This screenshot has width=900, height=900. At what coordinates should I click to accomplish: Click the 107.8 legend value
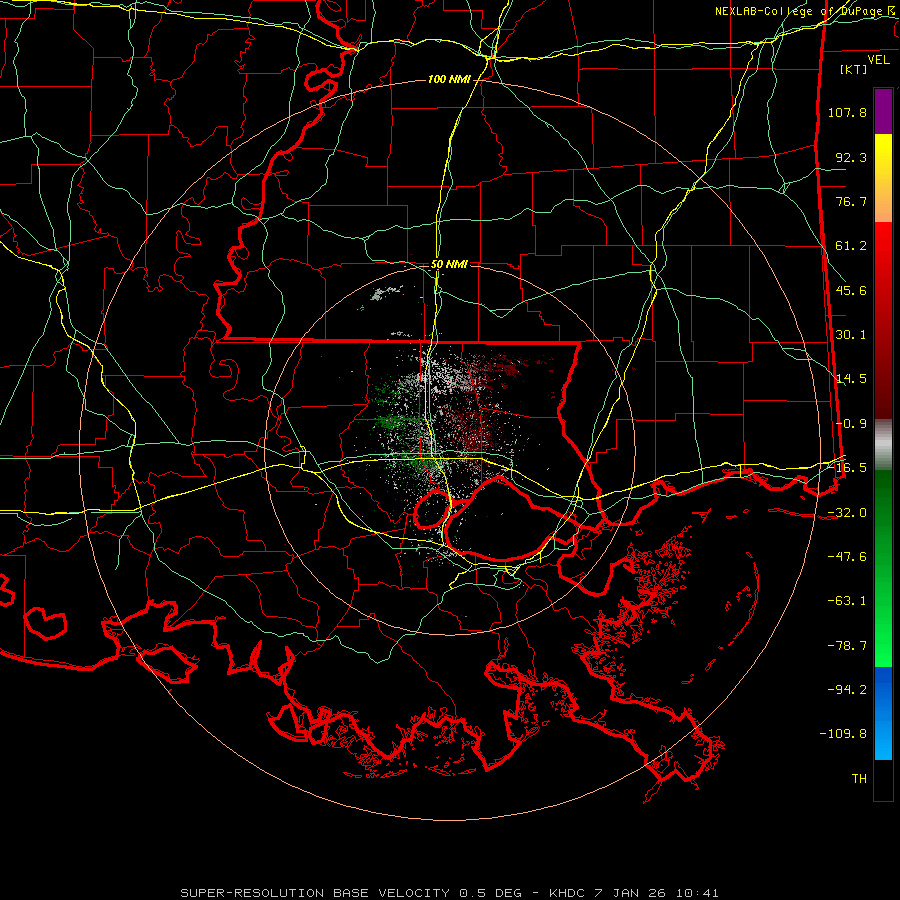pyautogui.click(x=847, y=112)
